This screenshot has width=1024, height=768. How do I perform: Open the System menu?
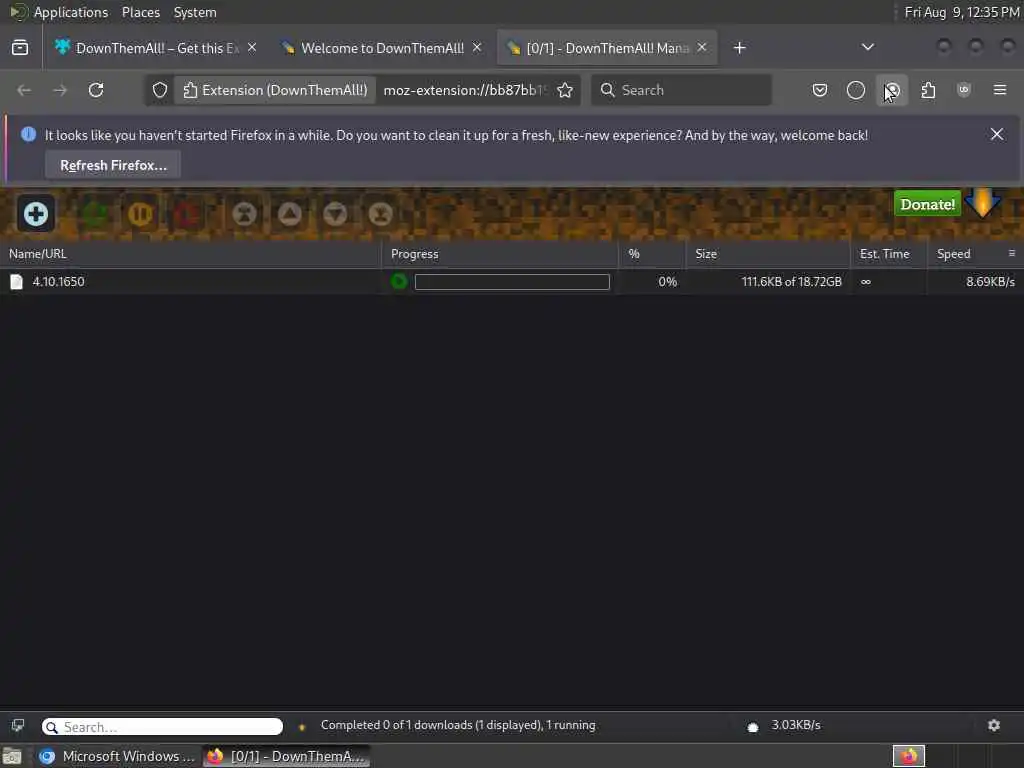tap(195, 12)
